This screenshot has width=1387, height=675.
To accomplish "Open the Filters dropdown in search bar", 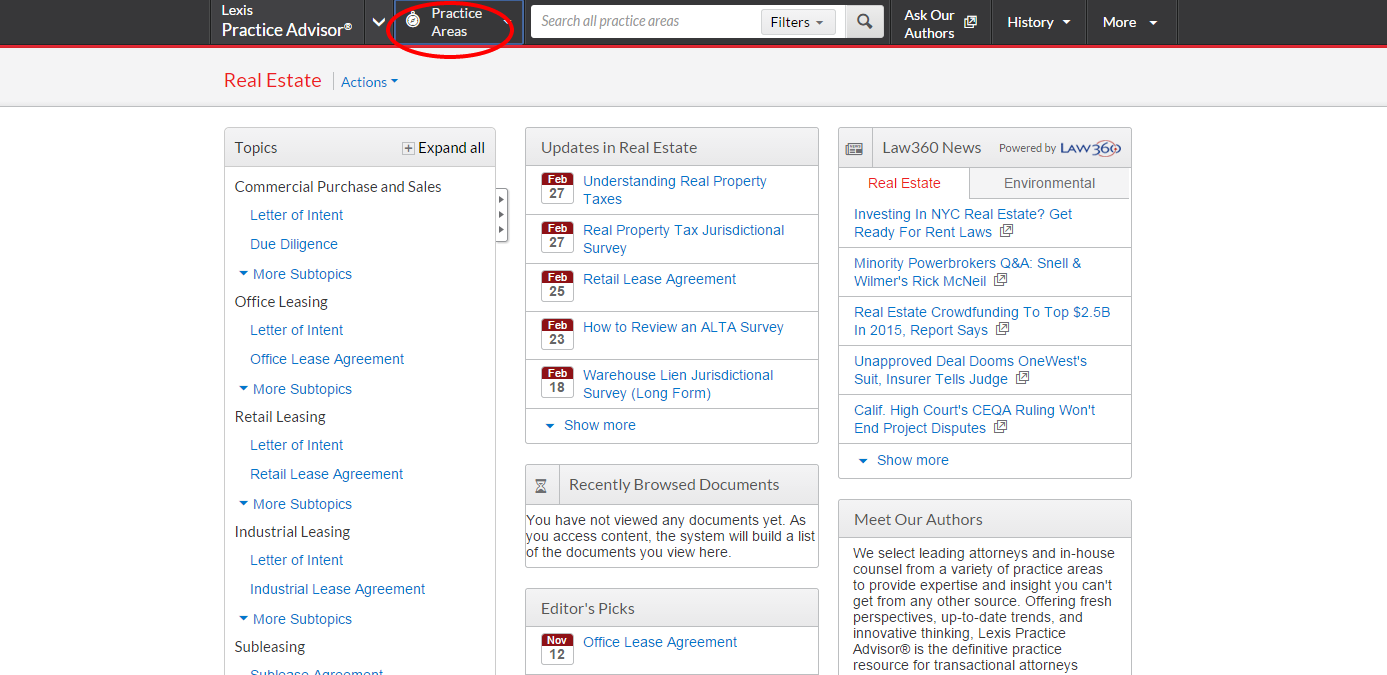I will [x=798, y=22].
